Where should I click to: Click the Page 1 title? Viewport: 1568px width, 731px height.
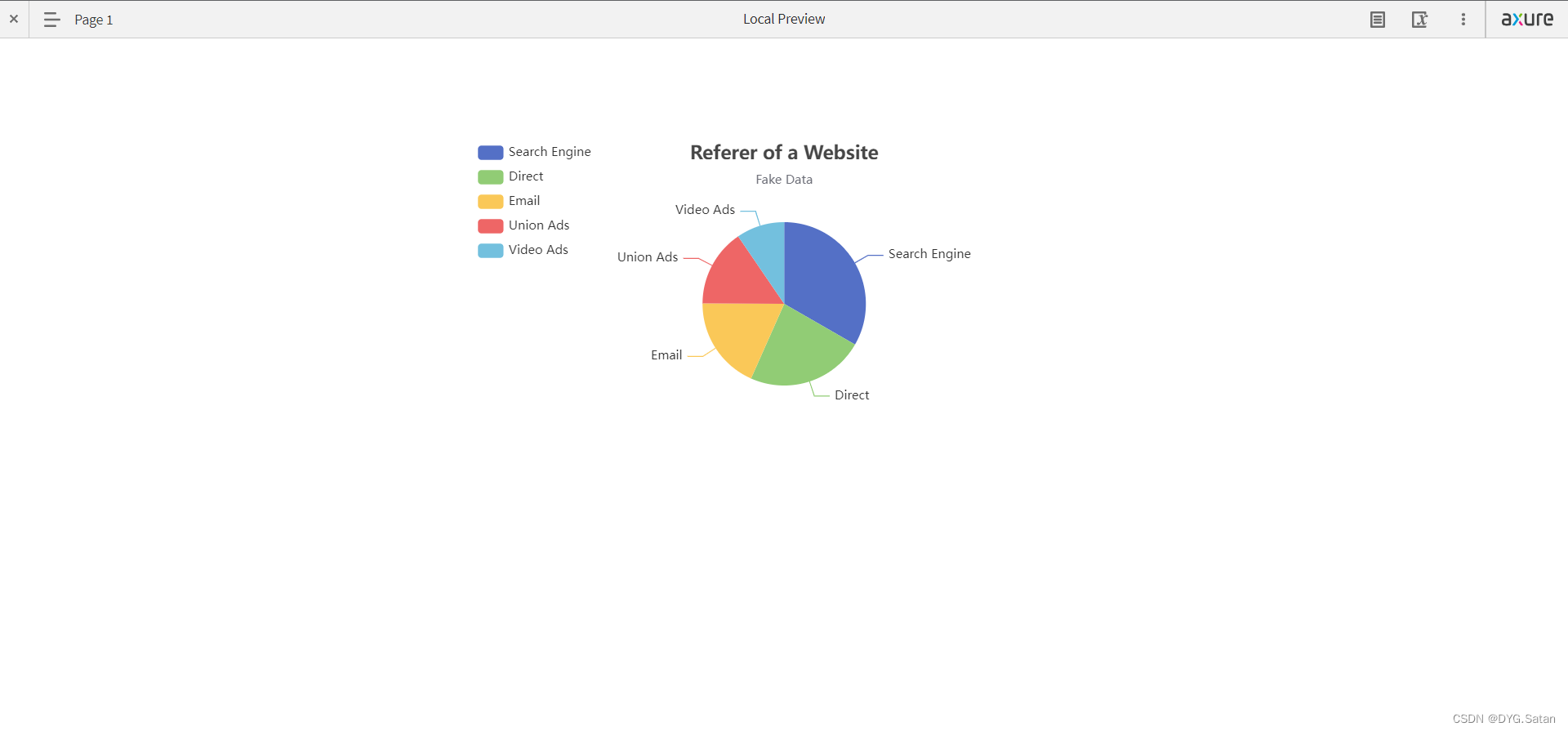94,20
